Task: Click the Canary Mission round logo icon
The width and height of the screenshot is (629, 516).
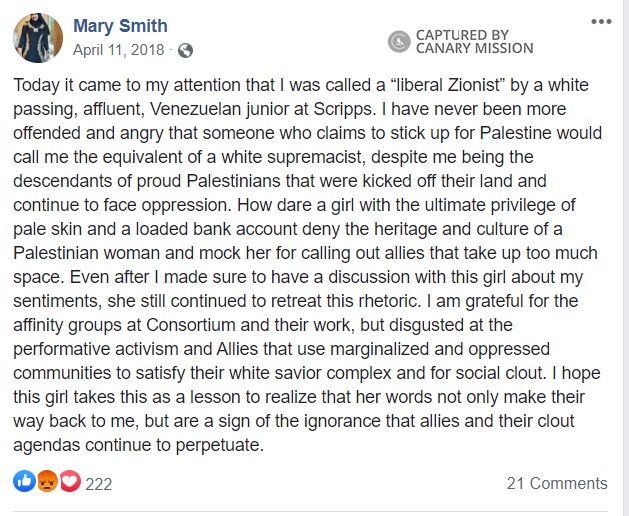Action: pyautogui.click(x=399, y=41)
